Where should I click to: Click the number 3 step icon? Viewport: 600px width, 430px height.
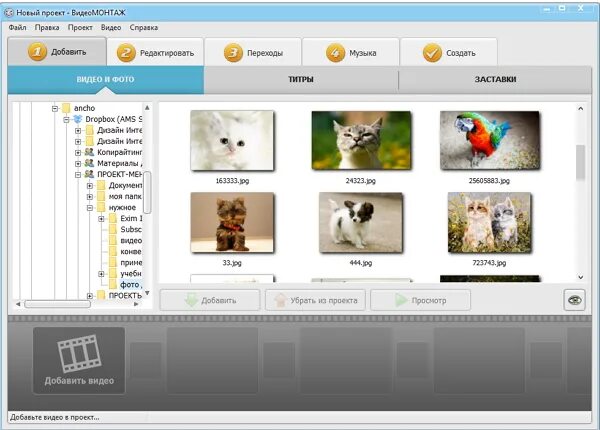pos(233,53)
